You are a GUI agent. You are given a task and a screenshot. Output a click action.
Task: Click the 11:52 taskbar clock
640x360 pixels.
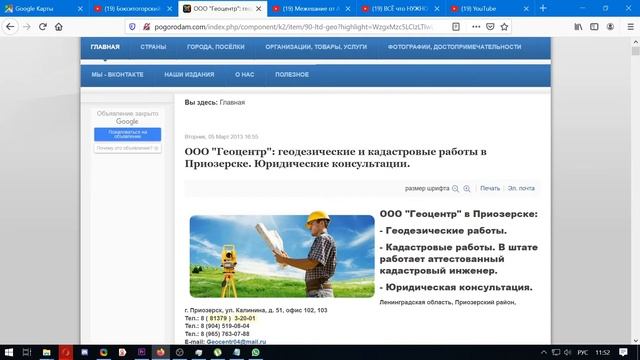[602, 352]
